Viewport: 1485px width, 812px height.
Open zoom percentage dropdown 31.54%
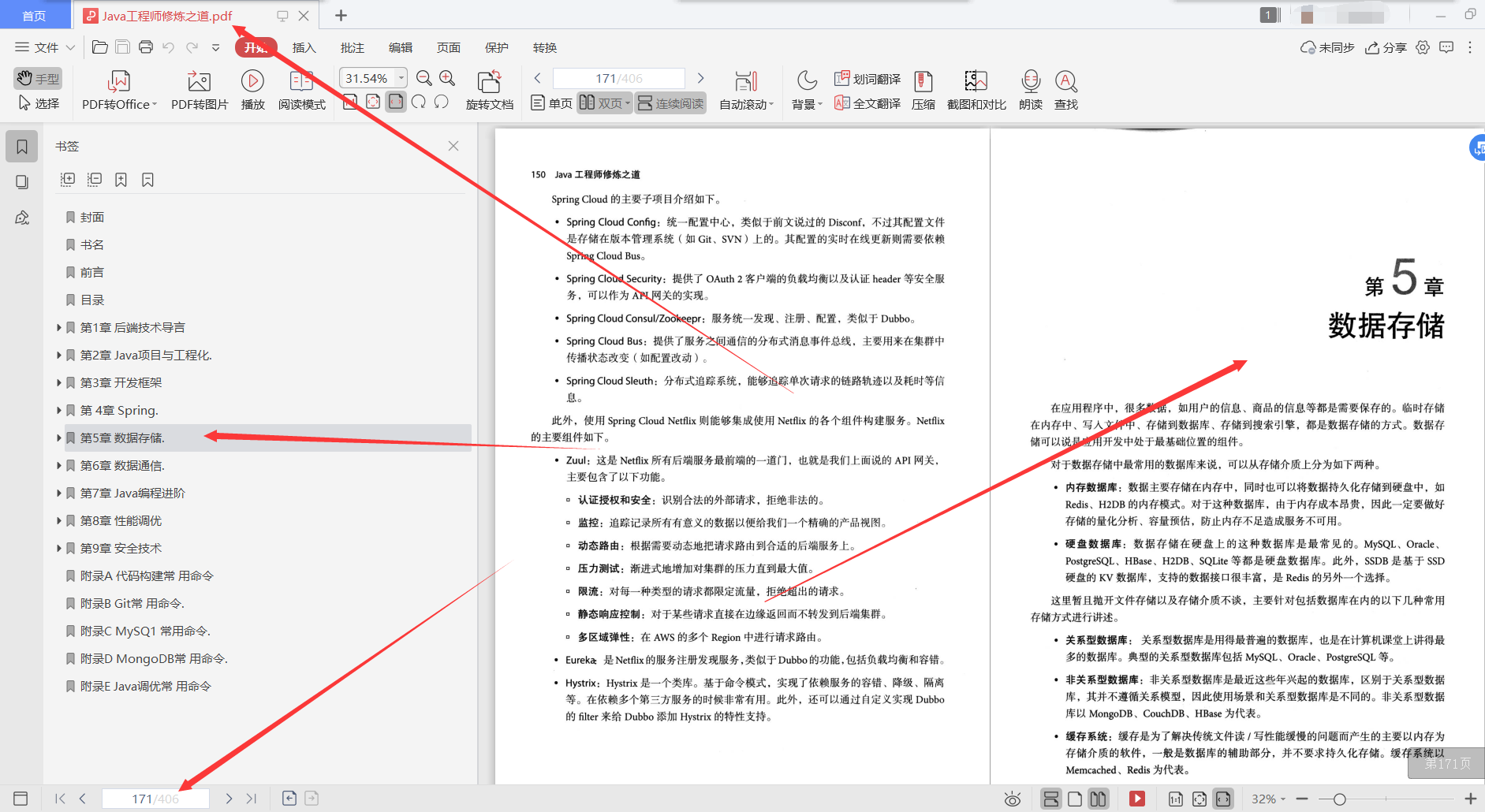(401, 77)
